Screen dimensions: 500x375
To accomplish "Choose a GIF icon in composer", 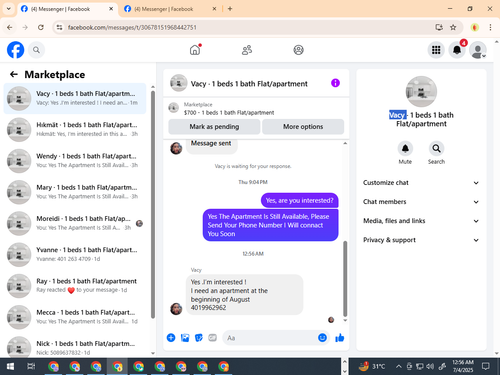I will click(213, 338).
